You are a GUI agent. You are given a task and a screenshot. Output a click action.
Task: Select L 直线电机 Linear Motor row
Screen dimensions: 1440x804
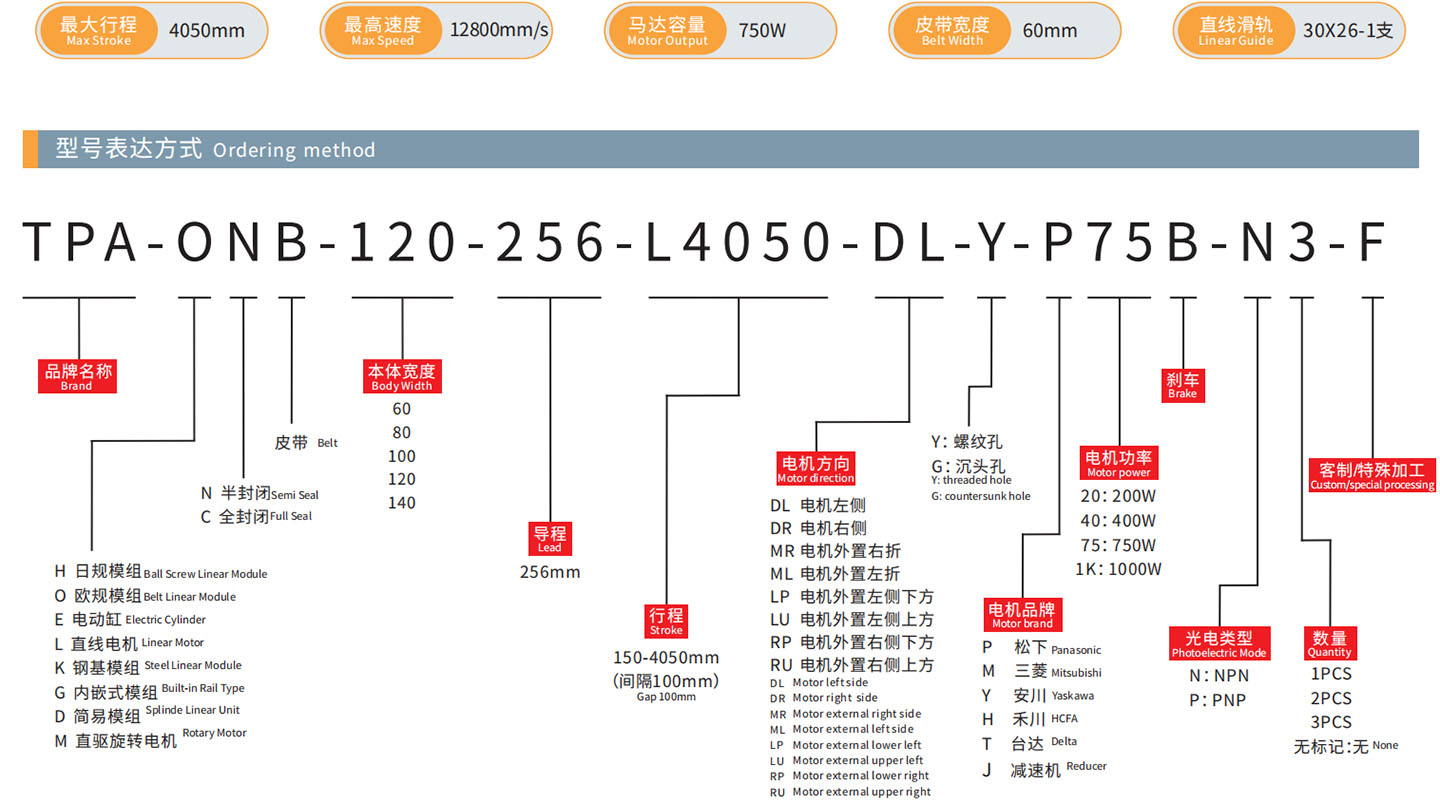click(x=129, y=643)
